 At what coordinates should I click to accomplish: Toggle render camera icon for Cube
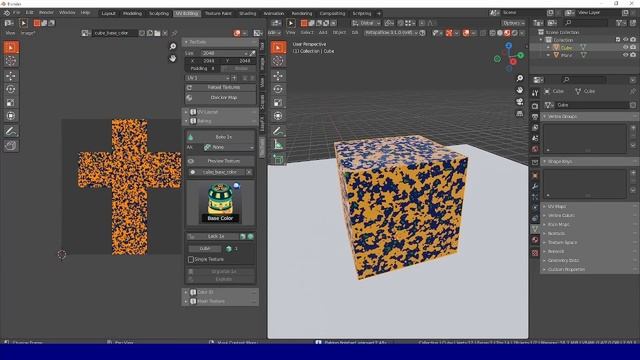click(x=633, y=47)
